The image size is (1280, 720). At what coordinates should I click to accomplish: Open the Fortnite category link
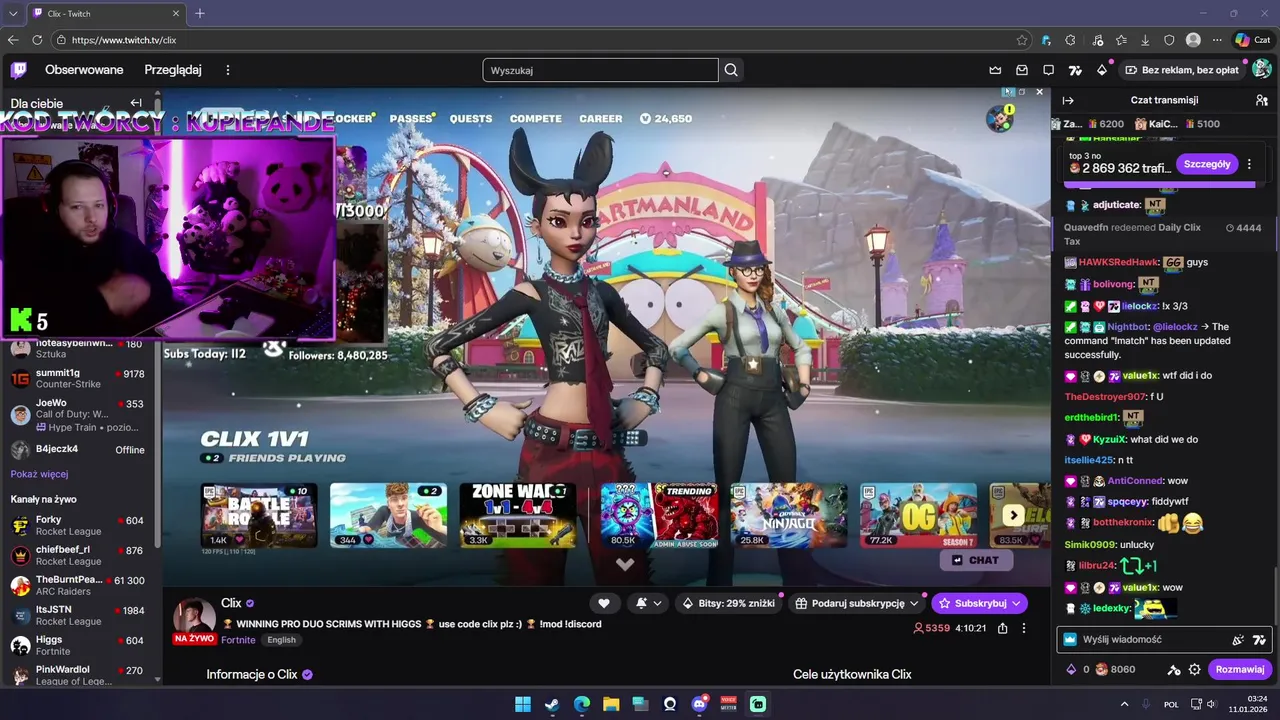[238, 640]
